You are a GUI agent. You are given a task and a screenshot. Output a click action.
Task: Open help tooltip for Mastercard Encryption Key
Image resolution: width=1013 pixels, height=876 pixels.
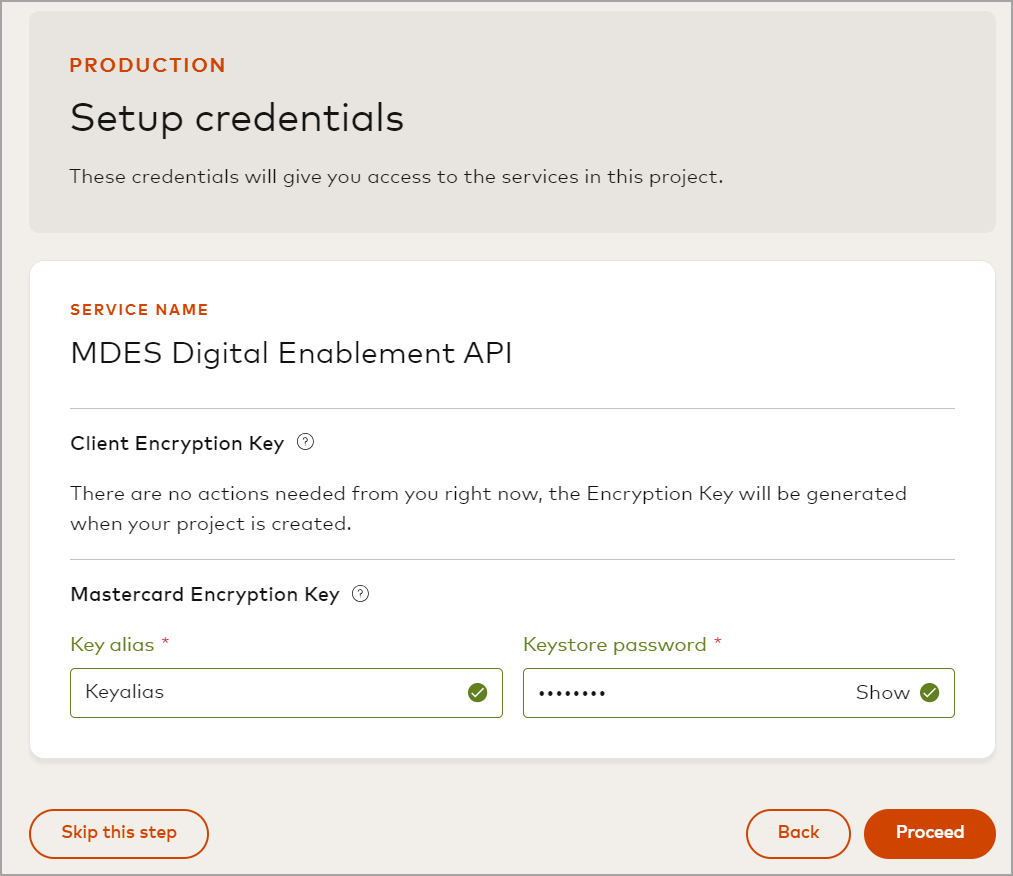tap(361, 594)
